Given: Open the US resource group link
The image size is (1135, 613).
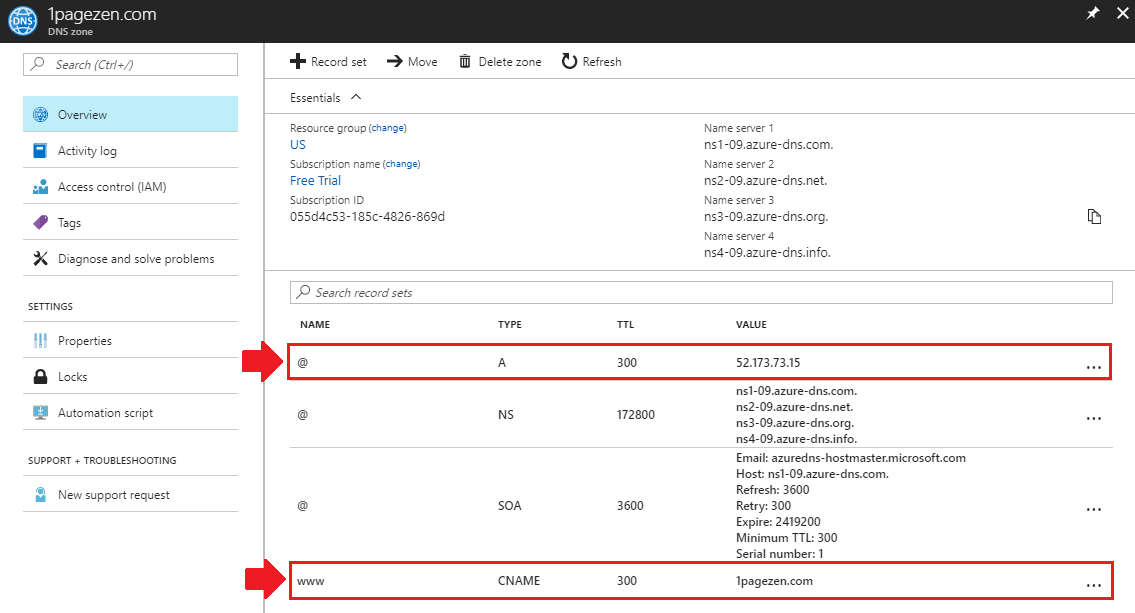Looking at the screenshot, I should click(298, 145).
